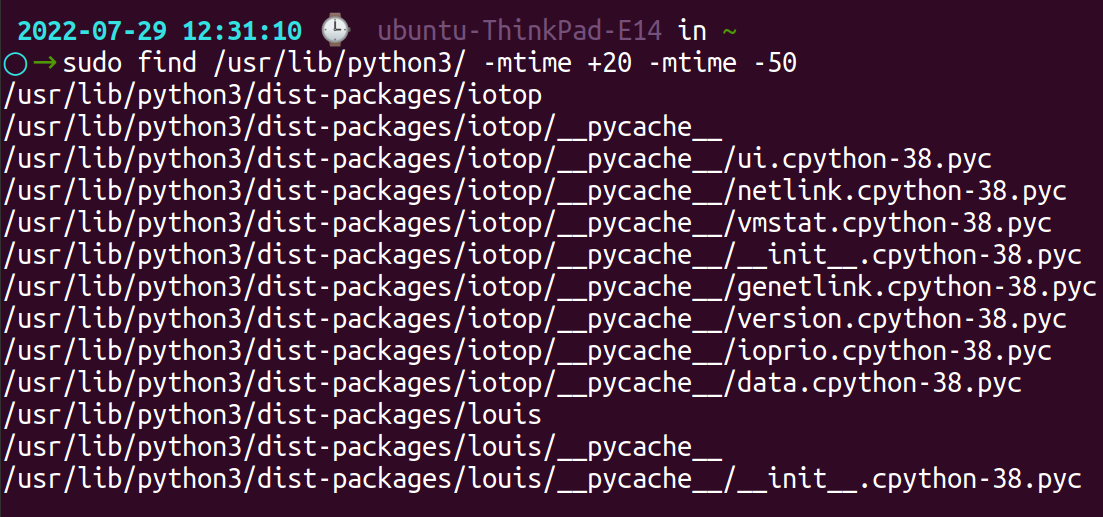Click the iotop/__pycache__ directory line
The image size is (1103, 517).
pos(363,128)
